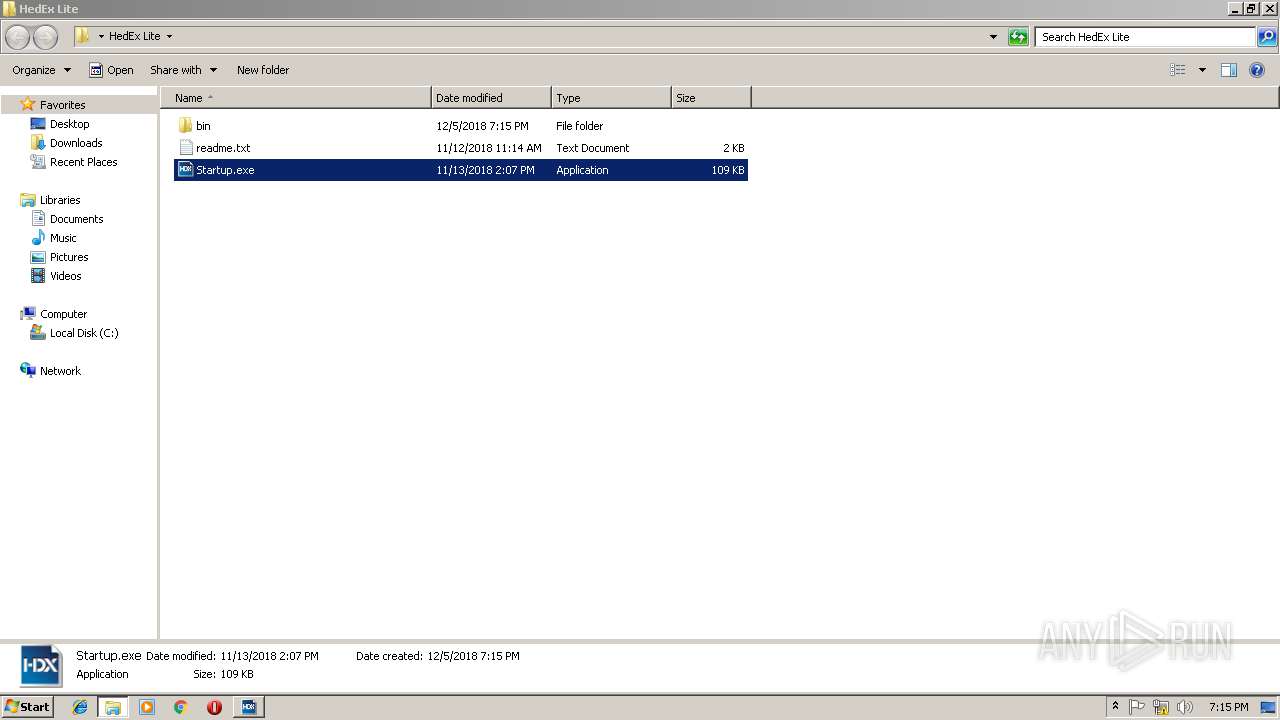Click the Back navigation arrow
1280x720 pixels.
click(18, 37)
